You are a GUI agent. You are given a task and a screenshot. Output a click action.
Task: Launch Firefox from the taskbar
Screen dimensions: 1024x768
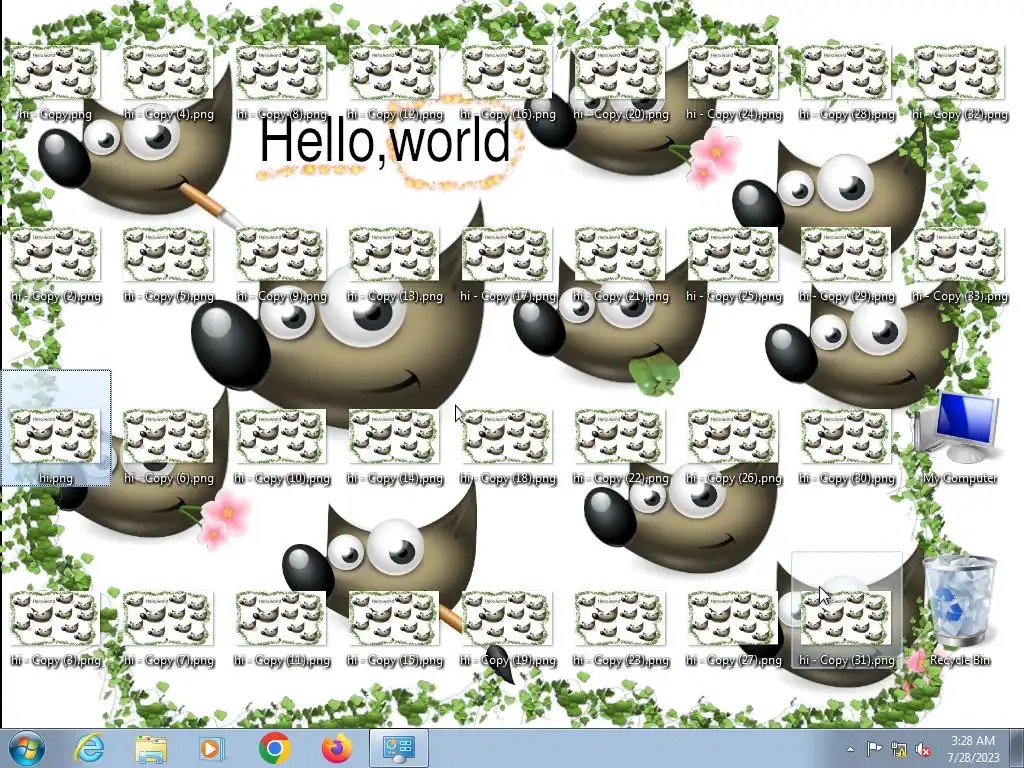[x=337, y=748]
